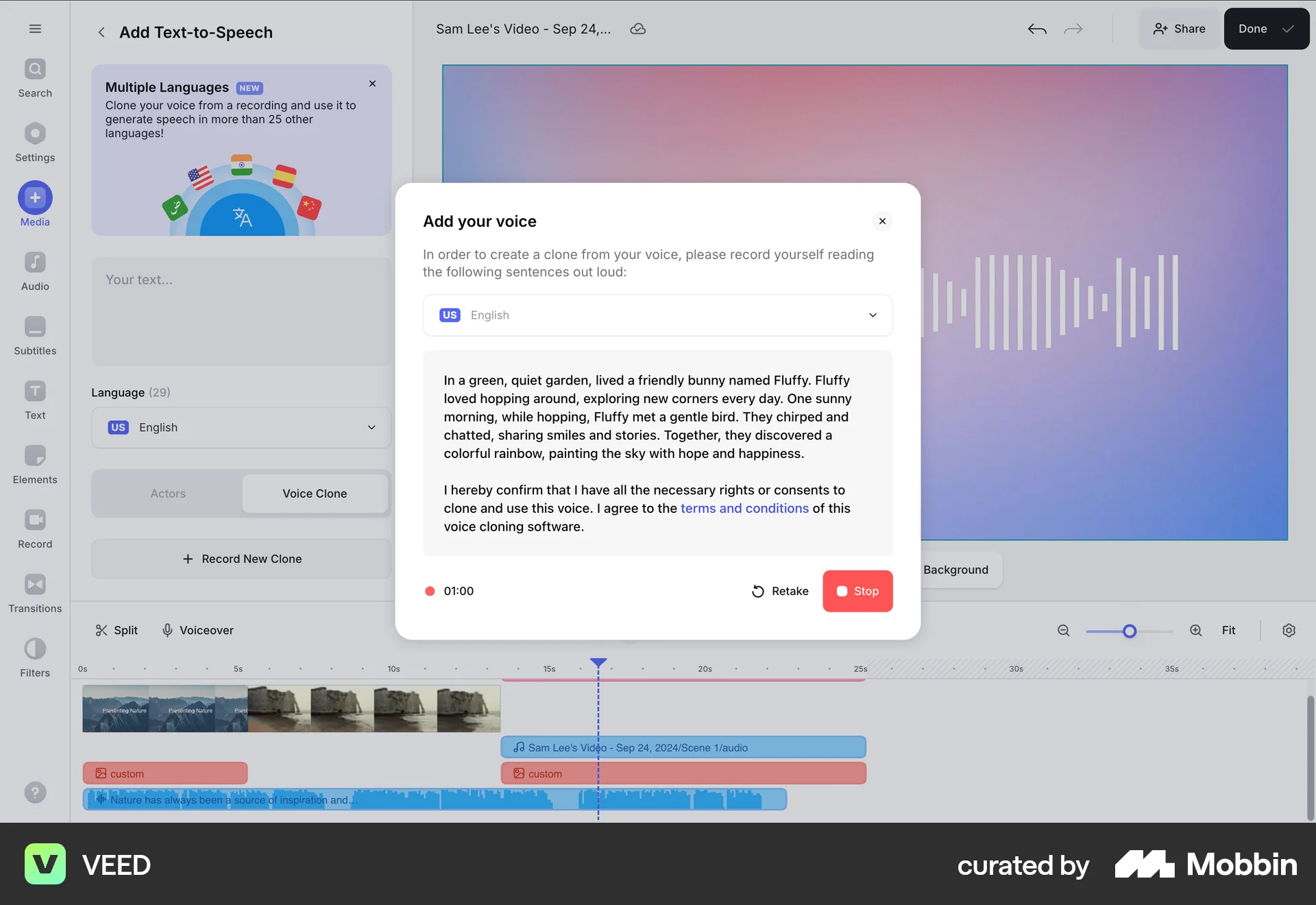Viewport: 1316px width, 905px height.
Task: Open the Subtitles panel
Action: [x=34, y=335]
